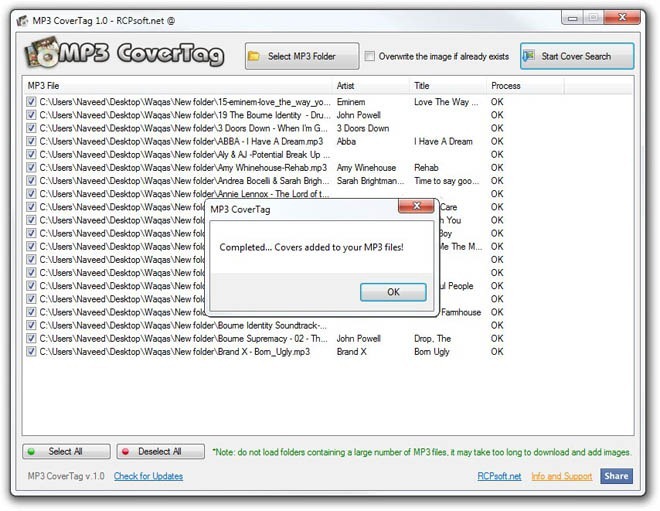Click the Deselect All button
Image resolution: width=660 pixels, height=511 pixels.
[x=160, y=451]
